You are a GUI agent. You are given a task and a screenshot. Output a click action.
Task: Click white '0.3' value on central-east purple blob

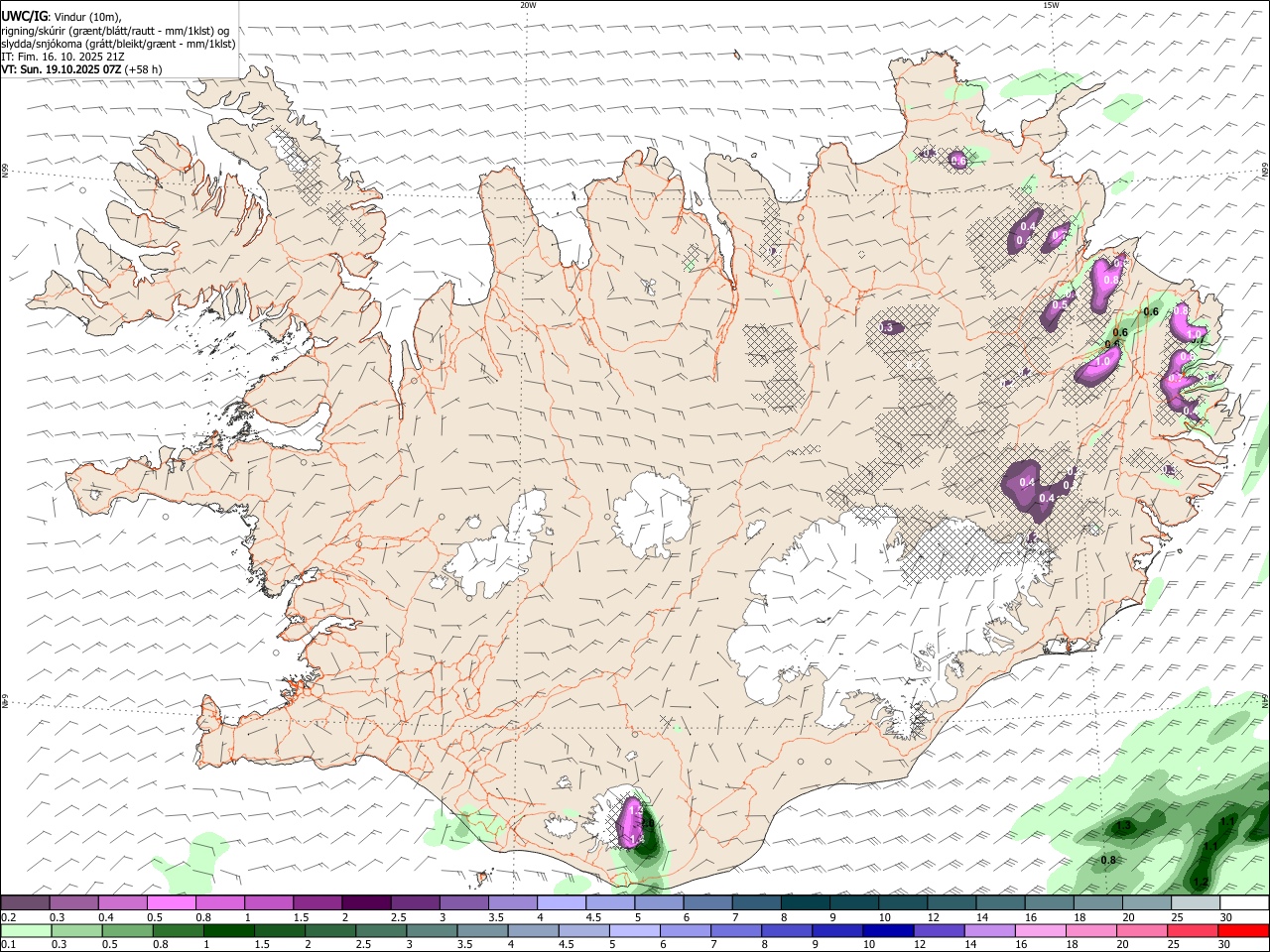(886, 327)
